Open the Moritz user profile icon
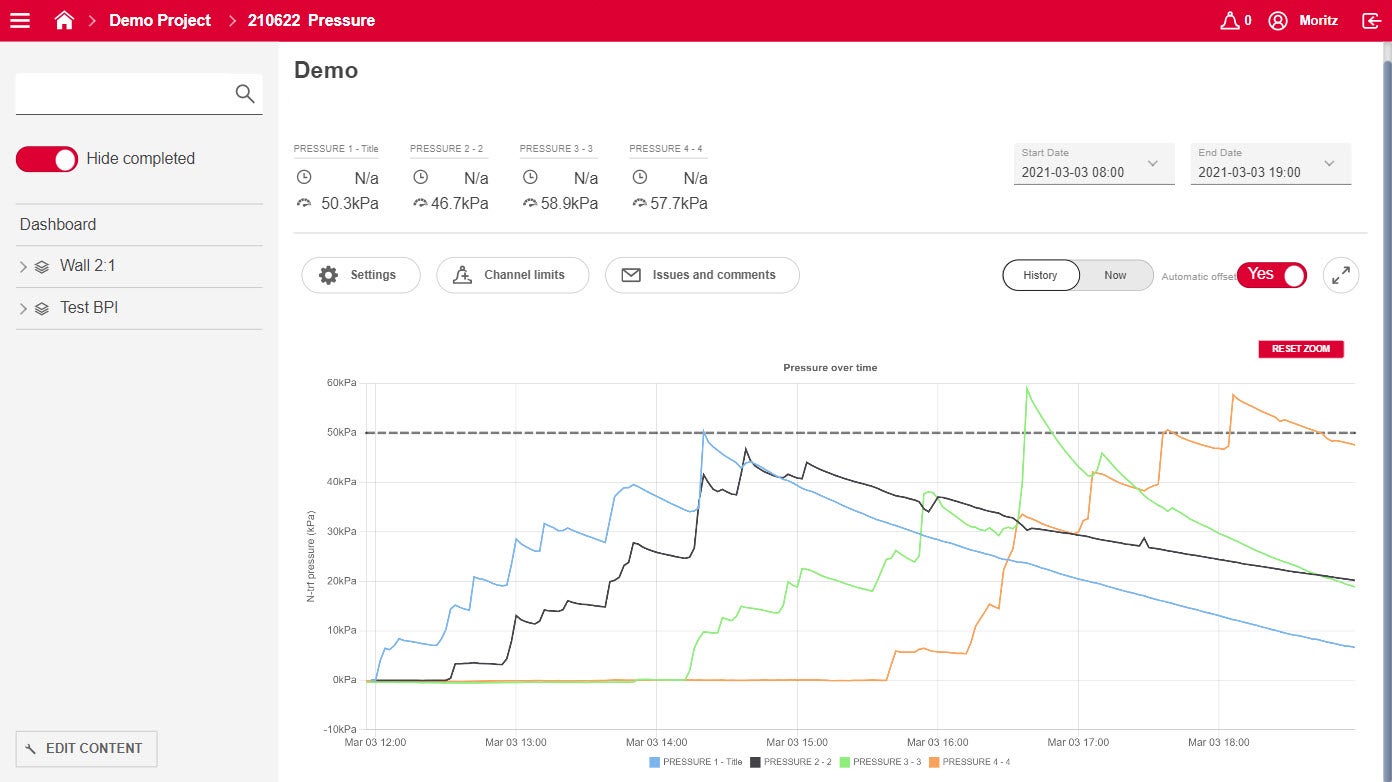 tap(1277, 20)
